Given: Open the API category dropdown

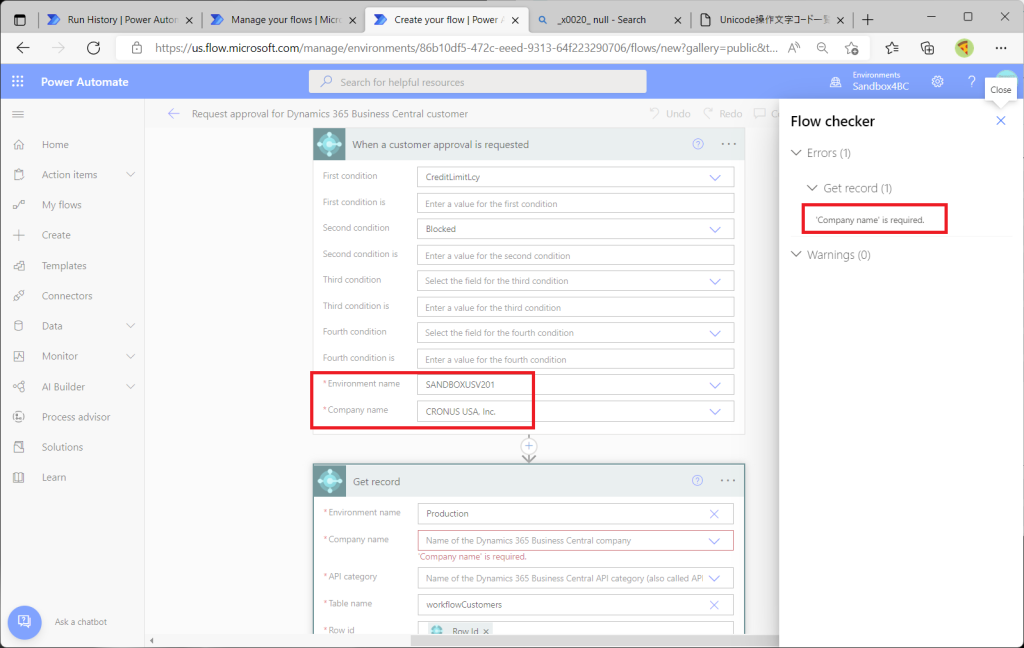Looking at the screenshot, I should click(x=714, y=578).
